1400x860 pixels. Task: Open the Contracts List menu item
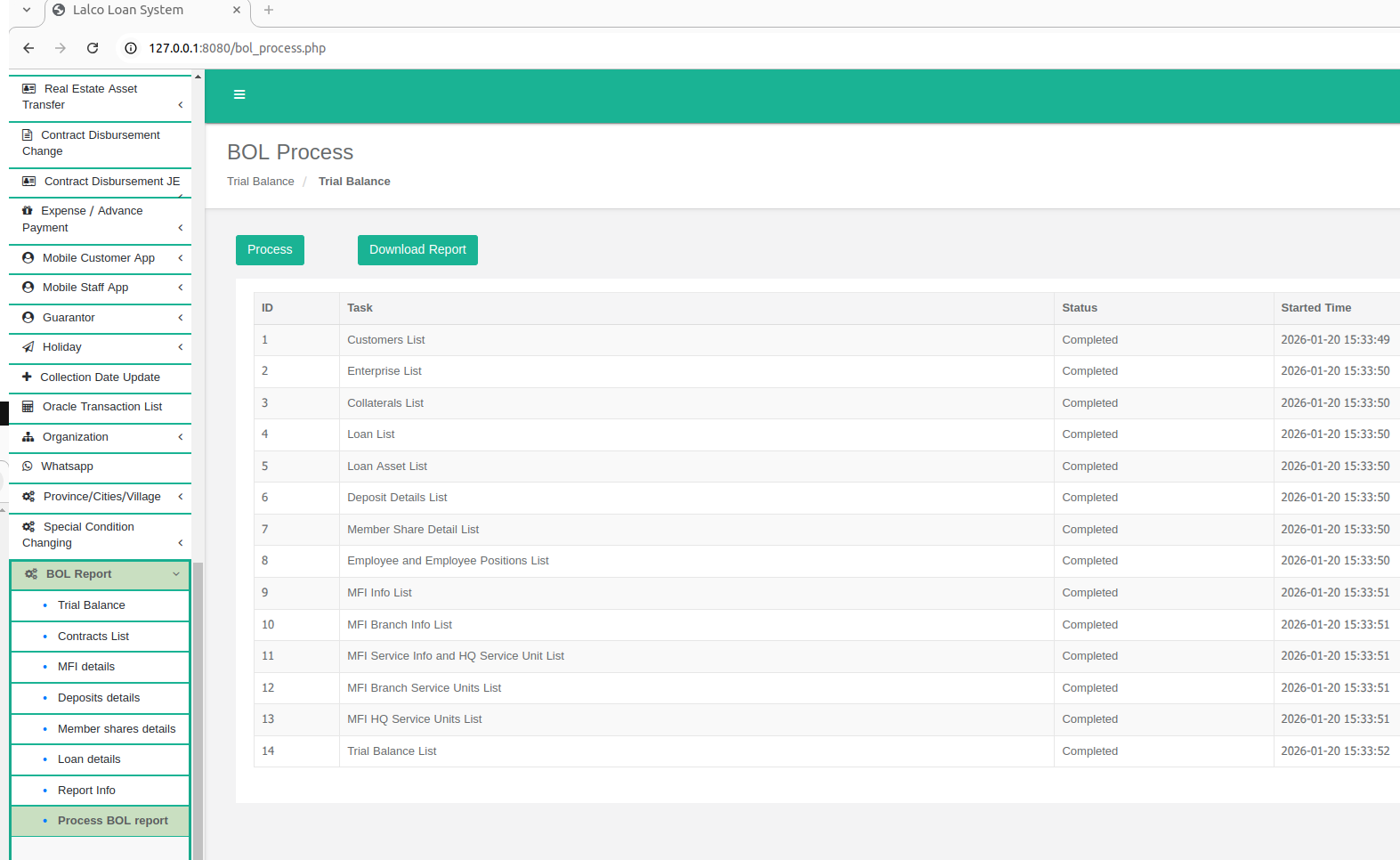click(93, 637)
